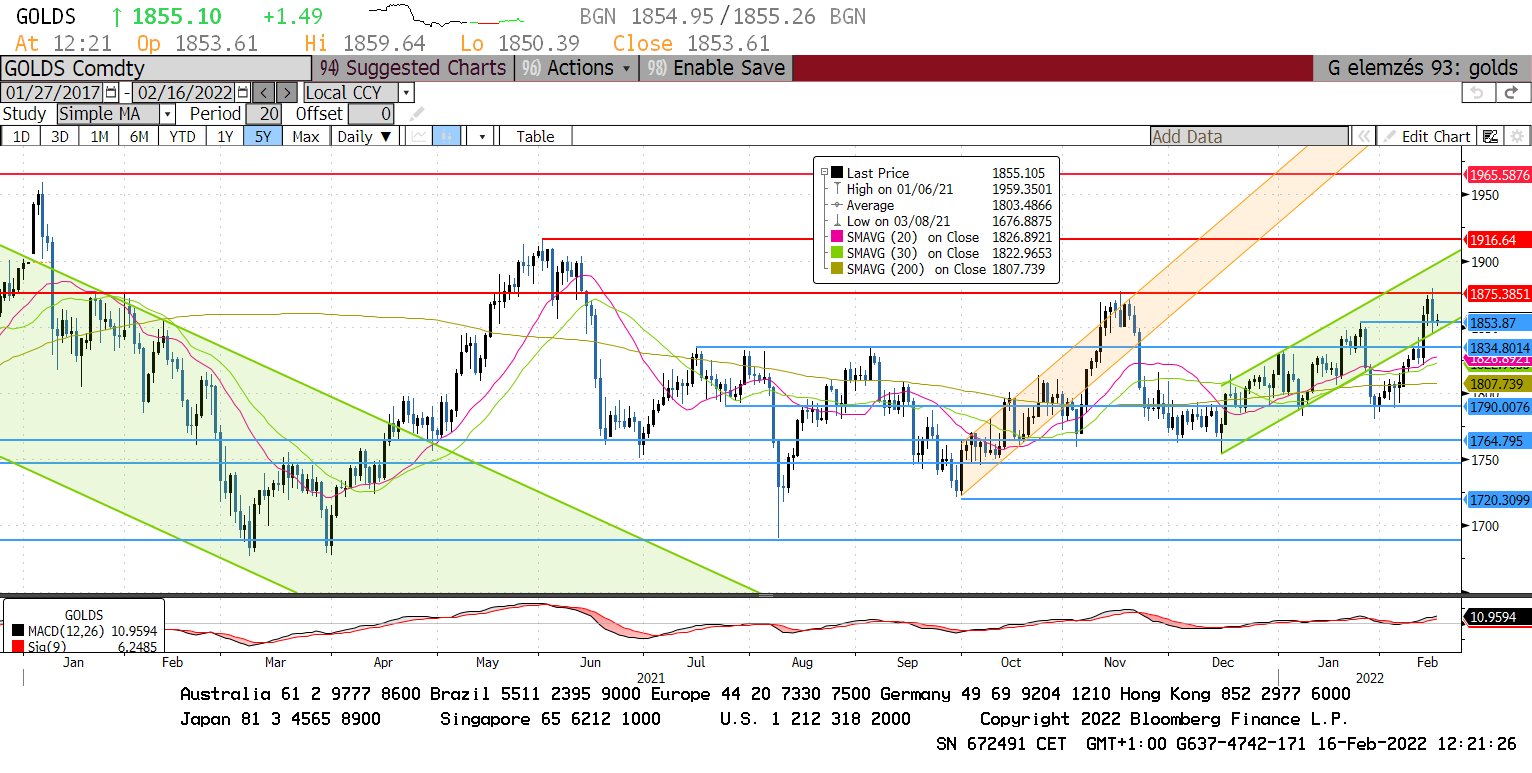Click the start date field 01/27/2017
The image size is (1532, 773).
click(52, 92)
